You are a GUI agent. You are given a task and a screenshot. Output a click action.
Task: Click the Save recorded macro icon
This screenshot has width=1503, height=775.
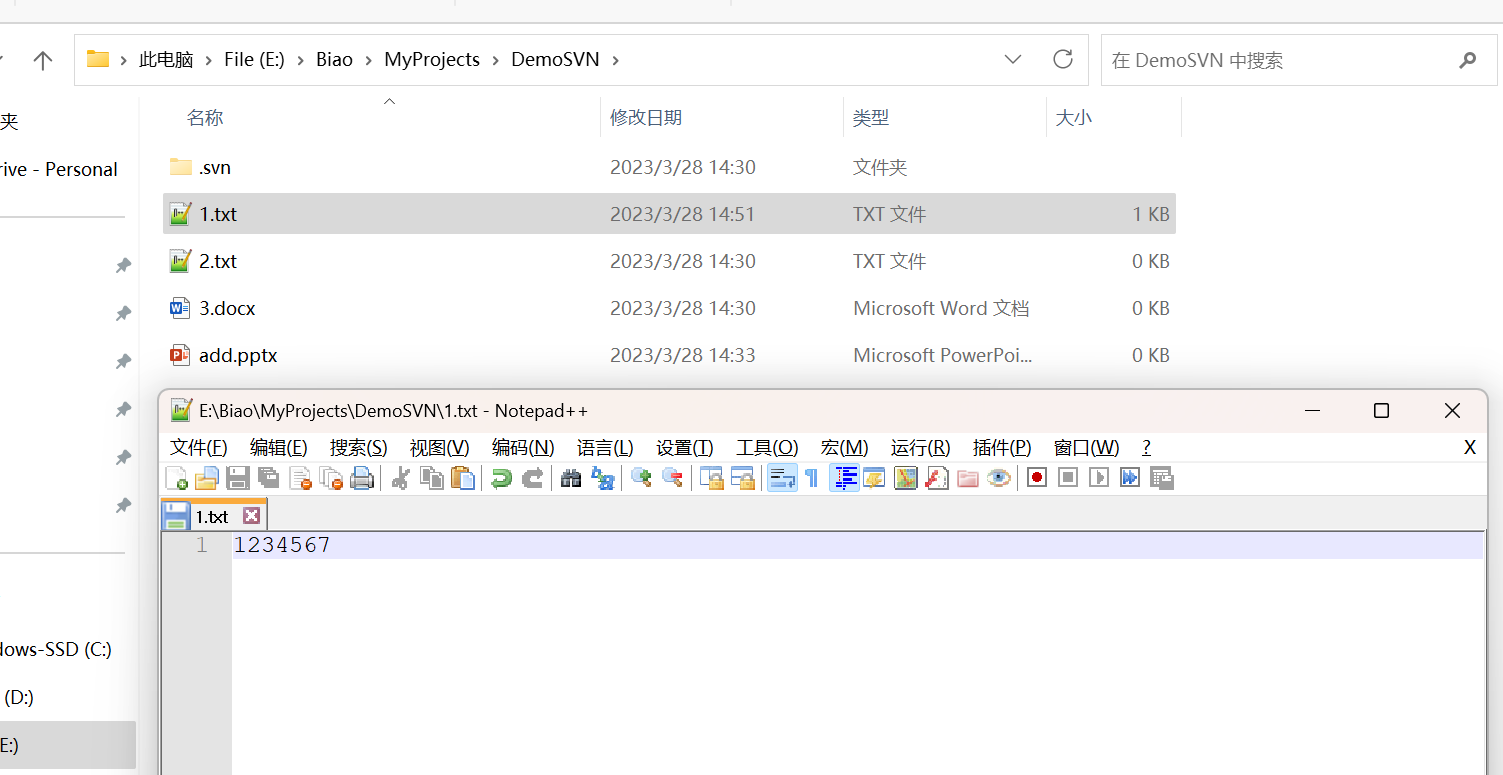(1161, 478)
